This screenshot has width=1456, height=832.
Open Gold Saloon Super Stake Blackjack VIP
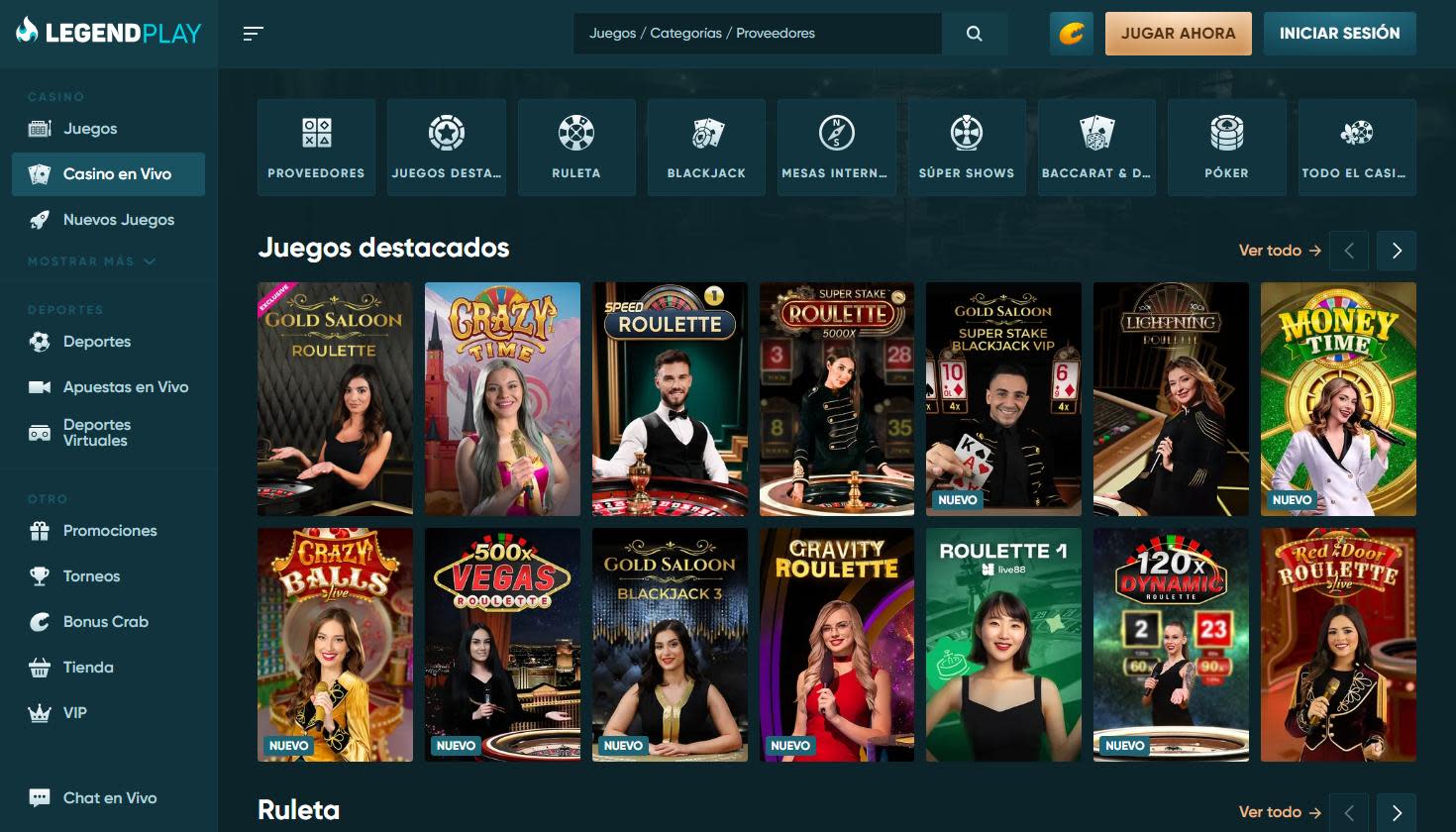(1003, 399)
